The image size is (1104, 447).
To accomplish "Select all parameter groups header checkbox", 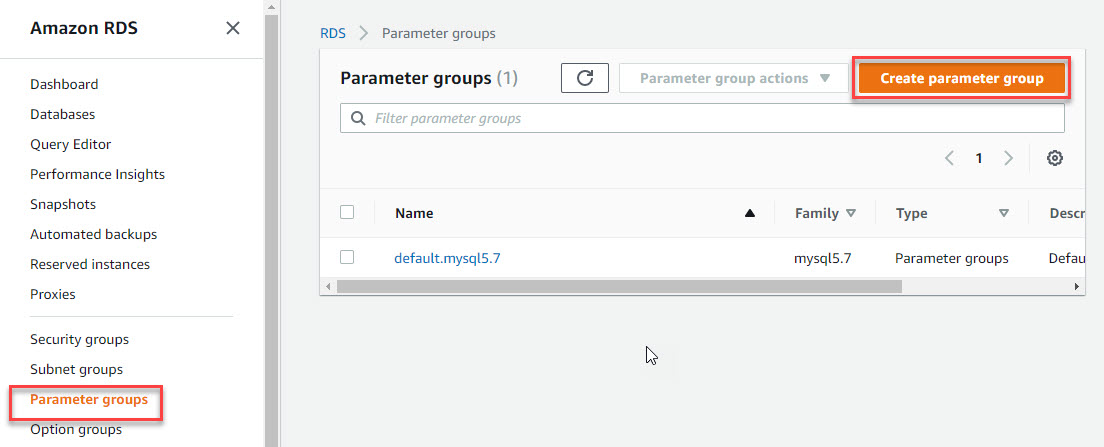I will [346, 212].
